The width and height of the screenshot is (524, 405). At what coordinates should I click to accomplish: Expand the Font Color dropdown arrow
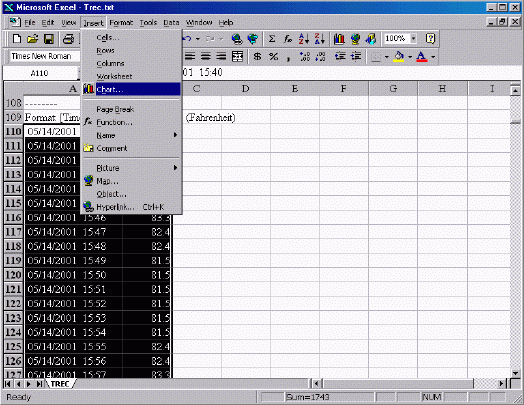(x=433, y=57)
